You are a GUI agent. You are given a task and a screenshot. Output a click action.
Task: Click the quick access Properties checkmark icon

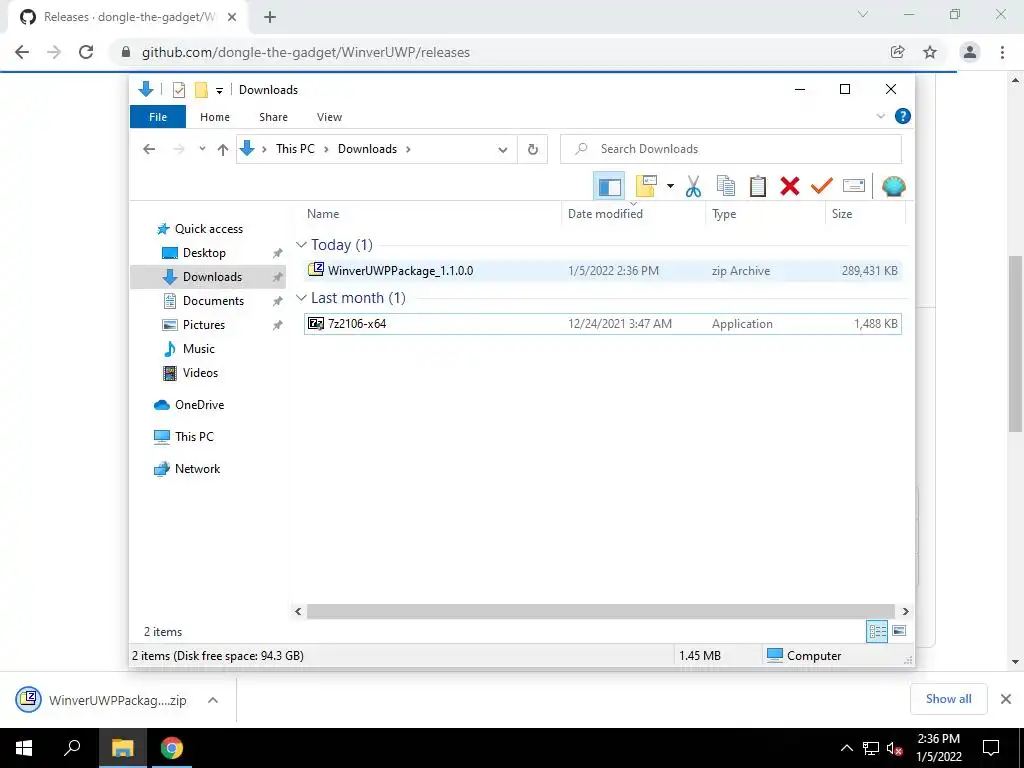178,89
